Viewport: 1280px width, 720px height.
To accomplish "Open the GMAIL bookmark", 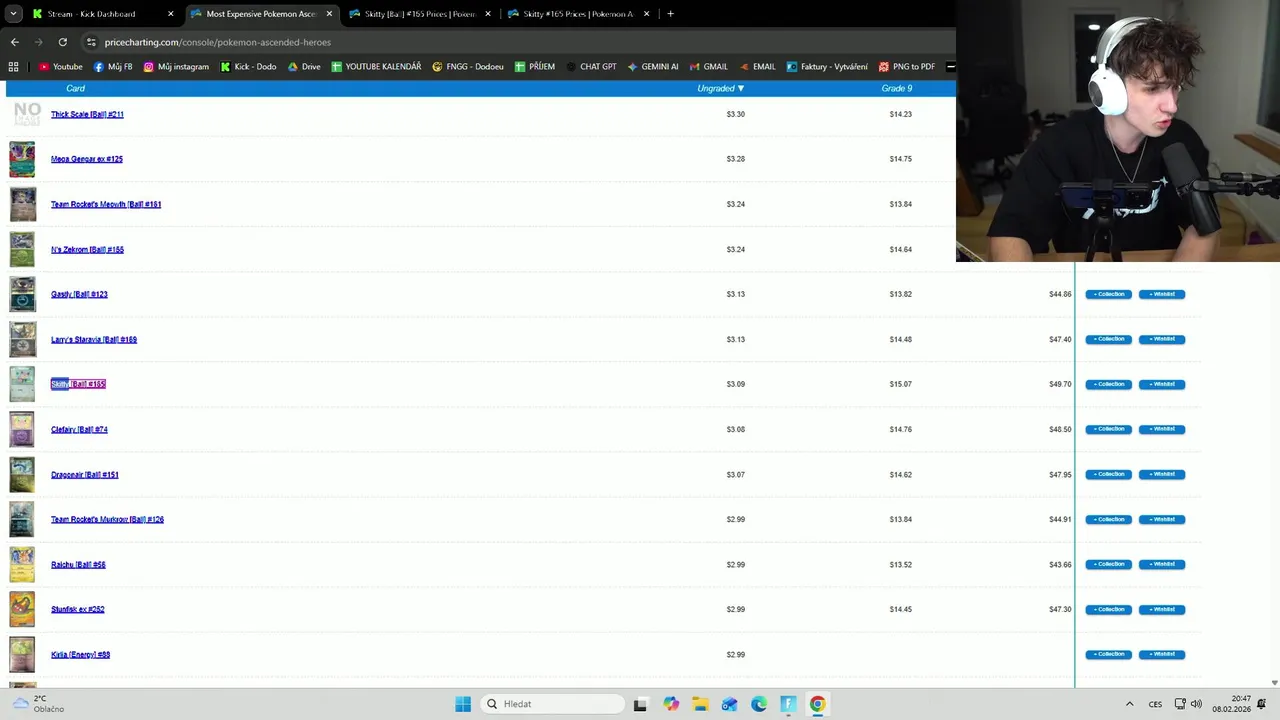I will (x=708, y=67).
